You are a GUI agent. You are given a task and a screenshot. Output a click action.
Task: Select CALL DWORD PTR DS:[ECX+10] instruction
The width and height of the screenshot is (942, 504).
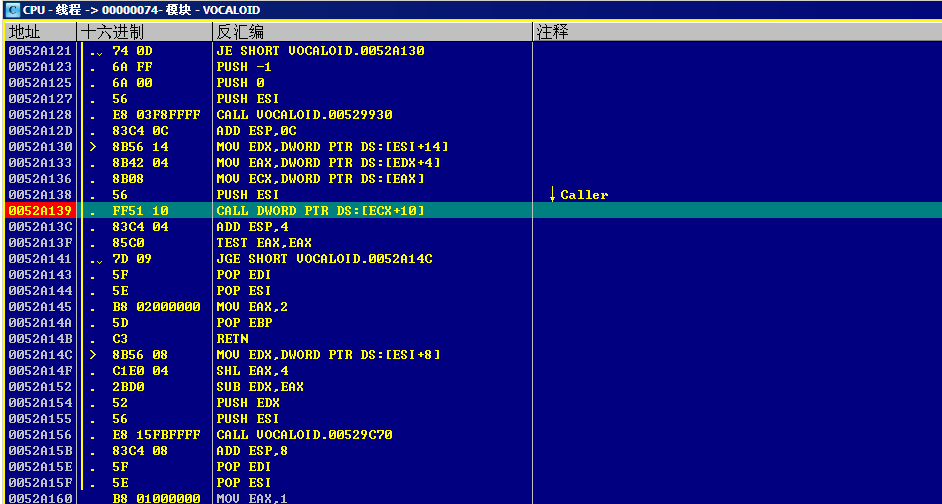click(320, 211)
